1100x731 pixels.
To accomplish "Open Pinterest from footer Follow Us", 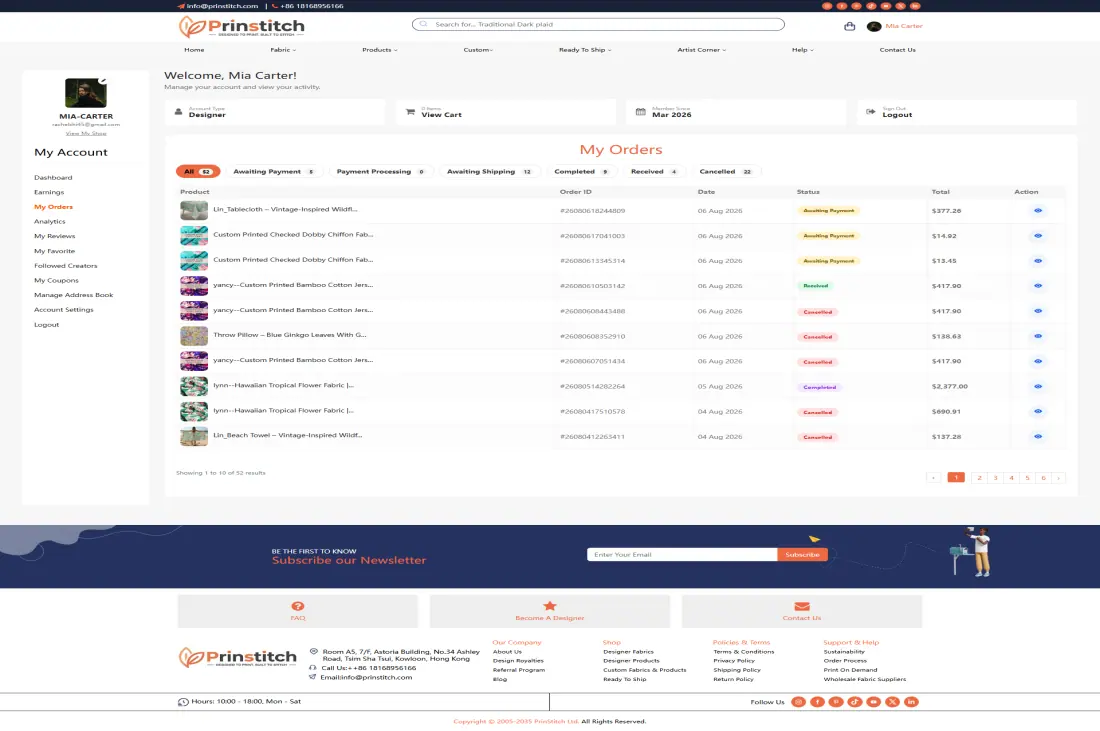I will (836, 702).
